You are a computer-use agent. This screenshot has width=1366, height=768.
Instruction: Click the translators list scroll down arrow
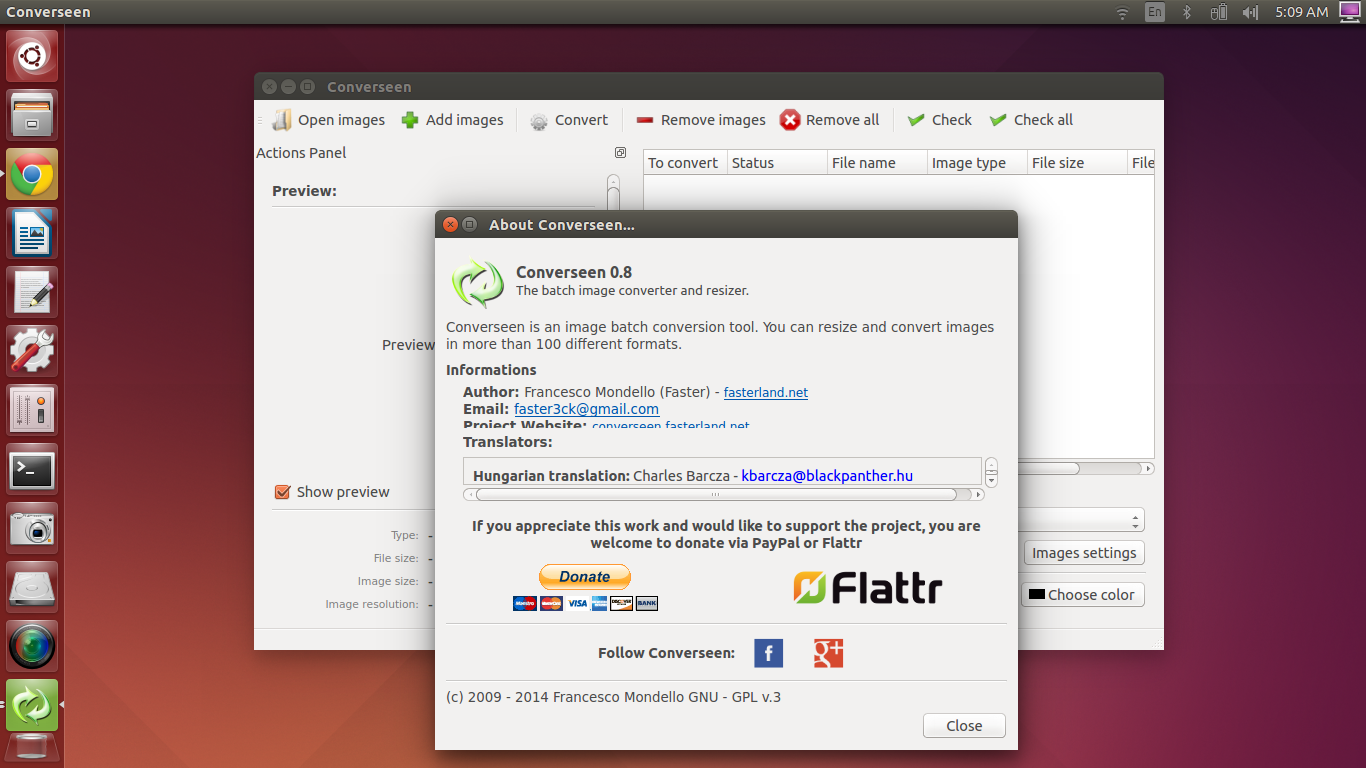click(x=991, y=480)
